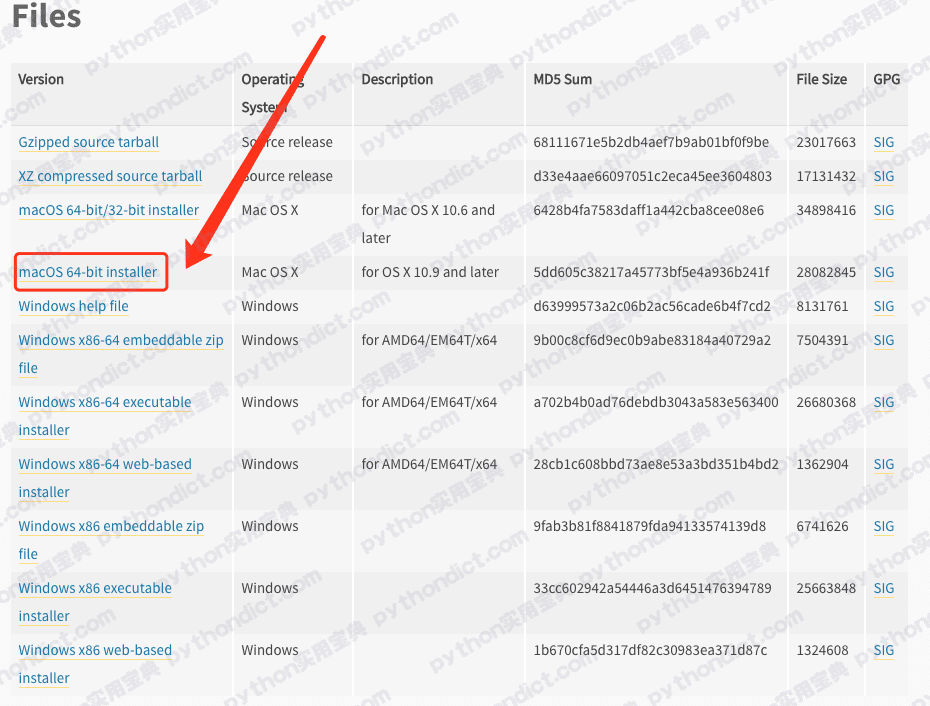Download Windows x86 embeddable zip file
This screenshot has width=930, height=706.
click(110, 526)
